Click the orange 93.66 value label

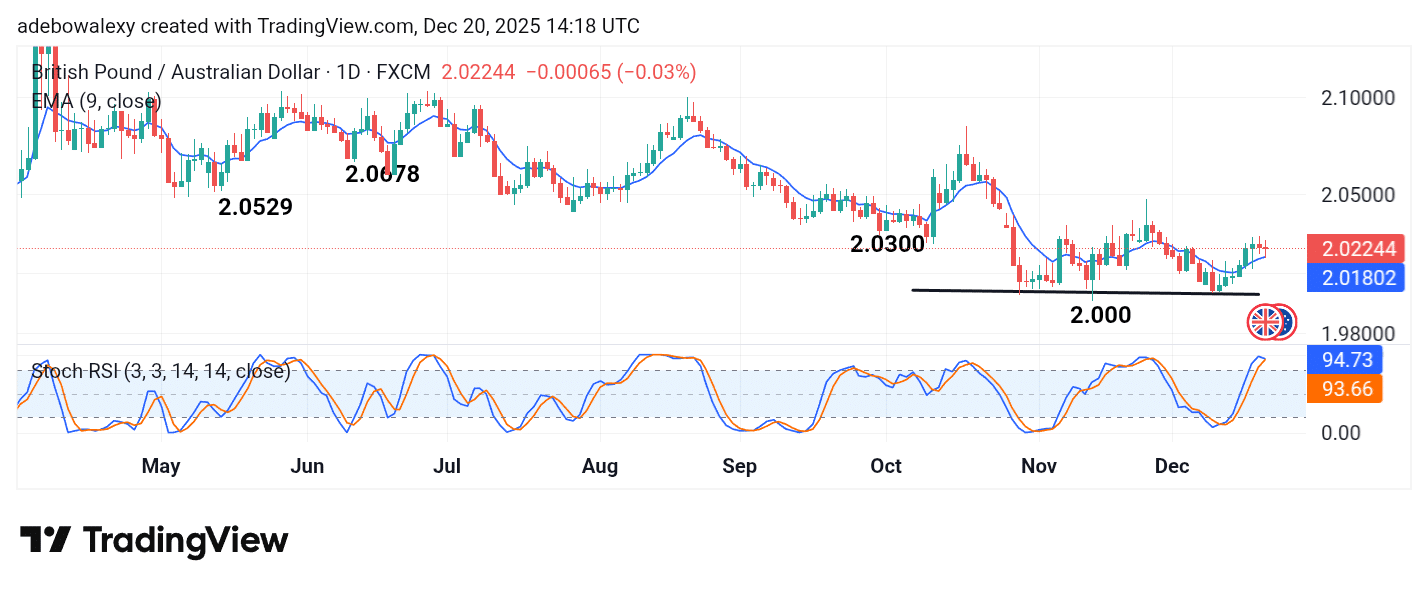(1344, 389)
